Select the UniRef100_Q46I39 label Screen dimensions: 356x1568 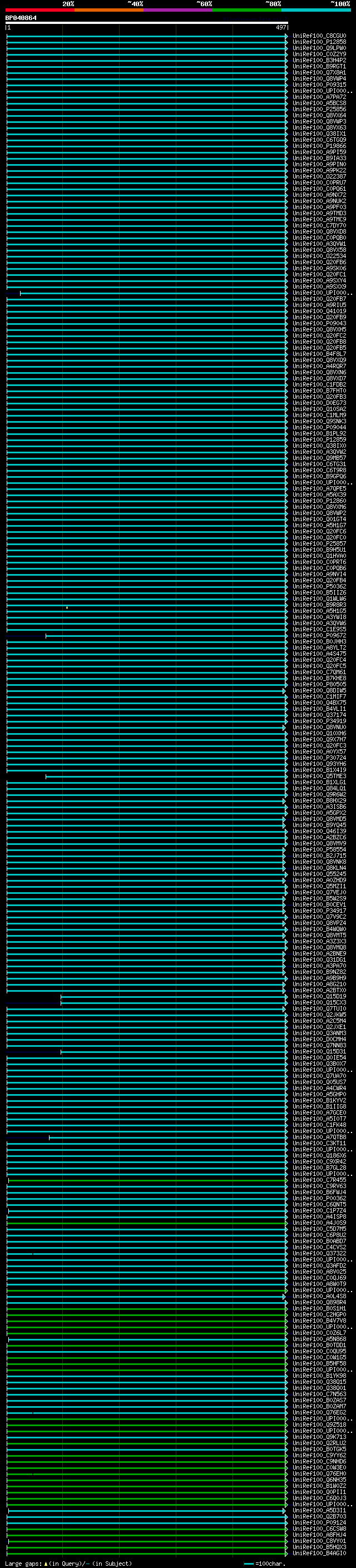(x=319, y=832)
